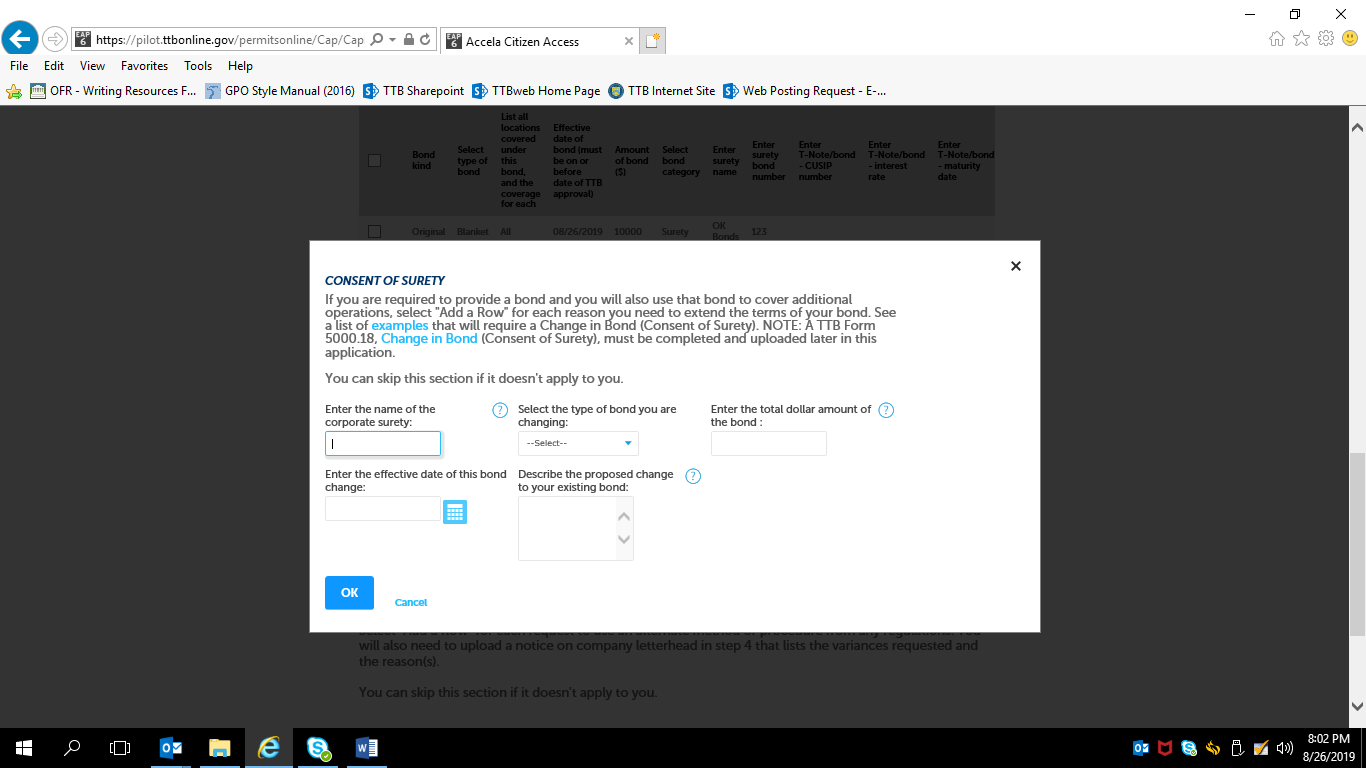Viewport: 1366px width, 768px height.
Task: Open Task View on the taskbar
Action: click(120, 748)
